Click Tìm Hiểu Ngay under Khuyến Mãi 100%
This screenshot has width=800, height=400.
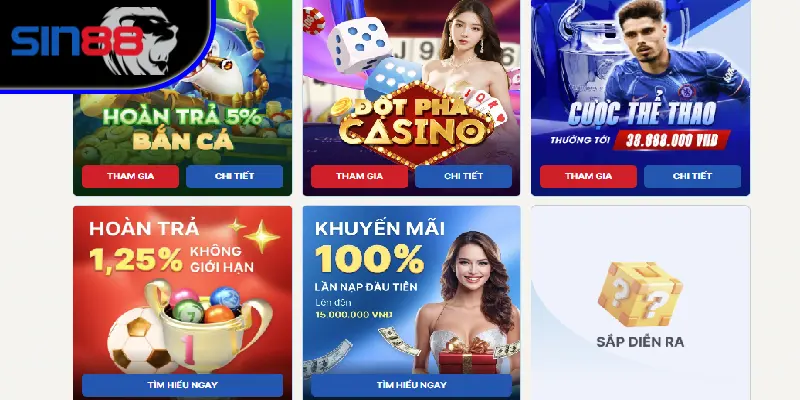pos(411,385)
